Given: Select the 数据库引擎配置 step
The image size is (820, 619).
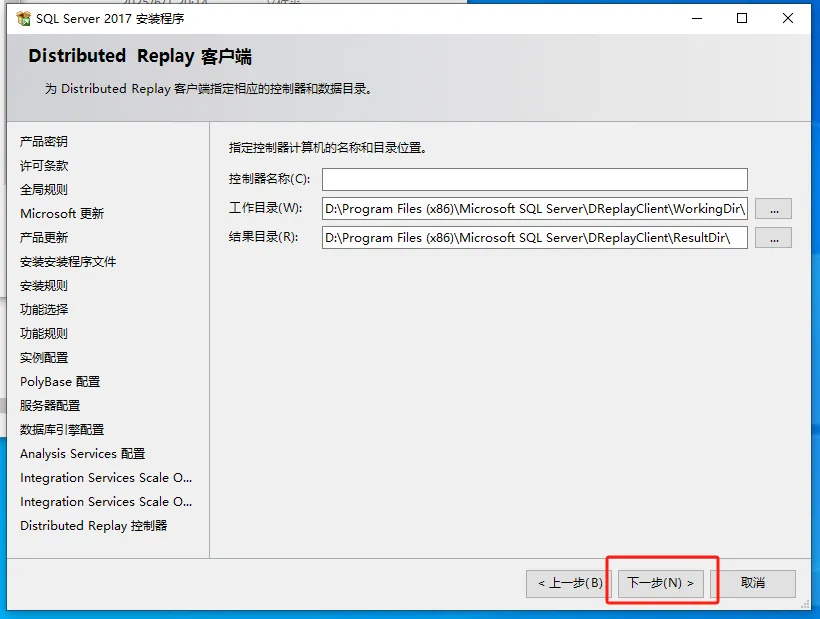Looking at the screenshot, I should pos(62,430).
